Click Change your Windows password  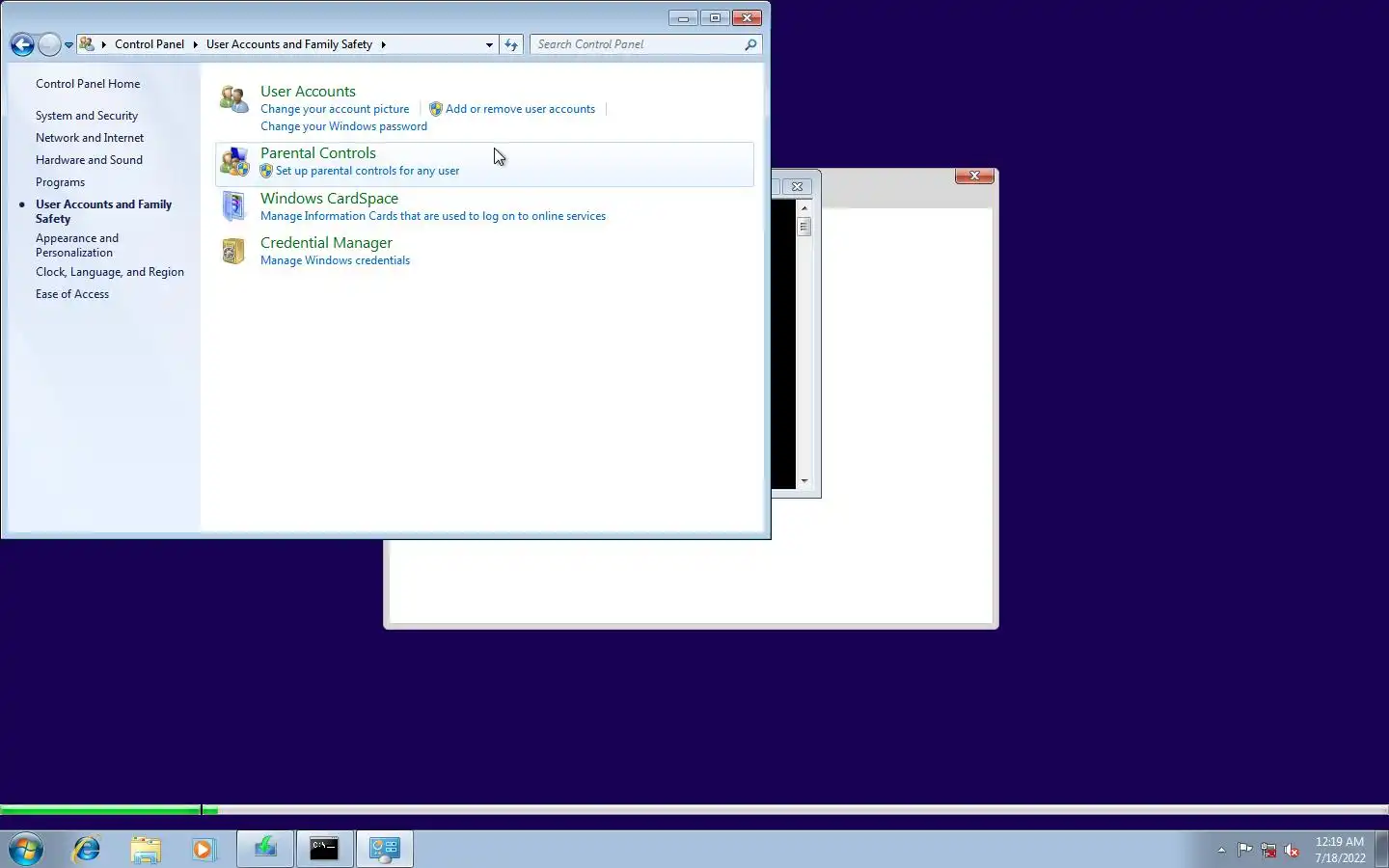(343, 126)
